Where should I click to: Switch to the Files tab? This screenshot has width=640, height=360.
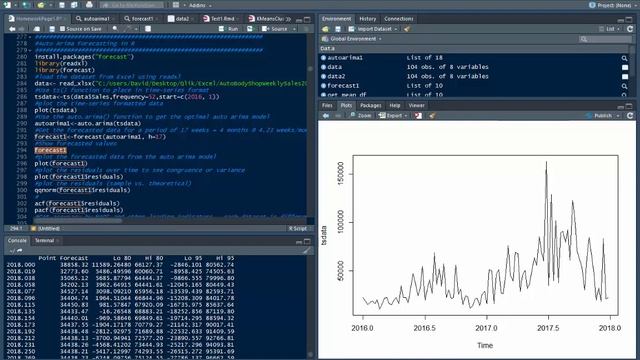pos(327,106)
